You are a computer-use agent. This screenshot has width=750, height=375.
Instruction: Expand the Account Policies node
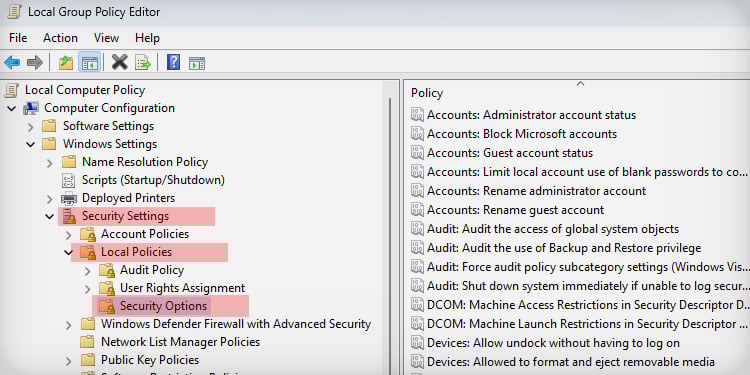point(68,235)
